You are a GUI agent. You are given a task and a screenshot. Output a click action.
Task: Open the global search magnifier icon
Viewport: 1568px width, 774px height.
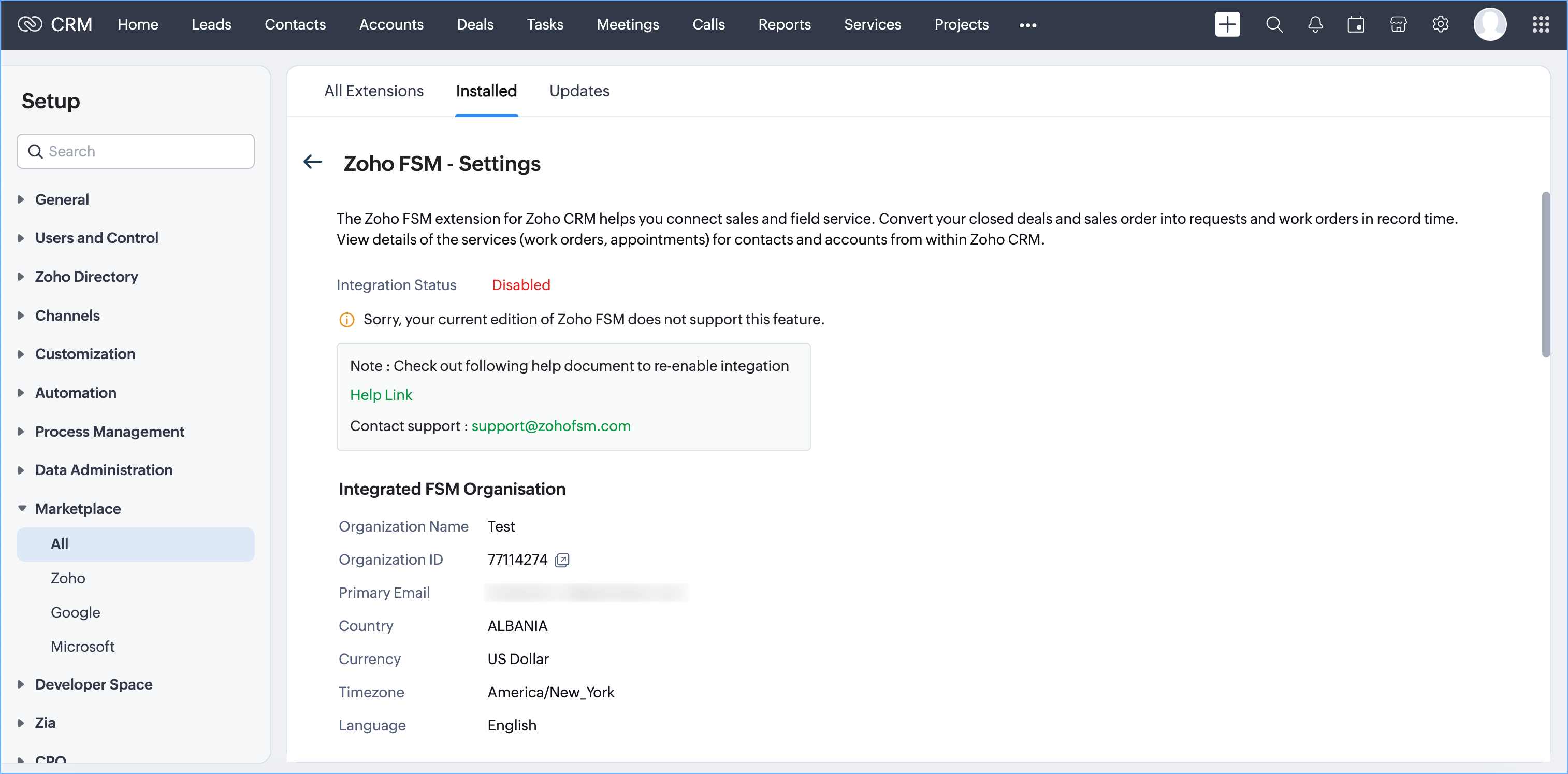[x=1273, y=24]
